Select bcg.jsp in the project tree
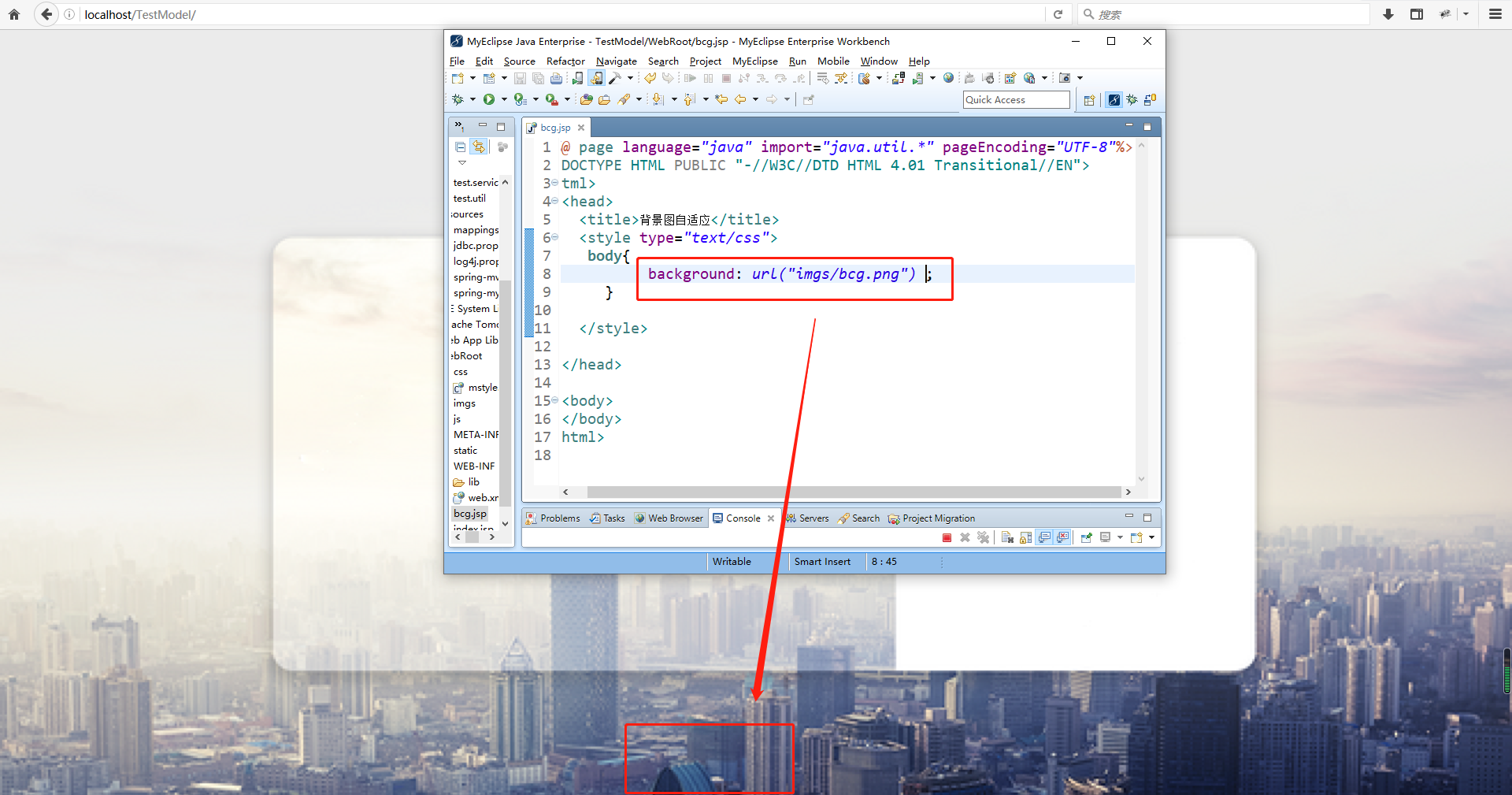This screenshot has height=795, width=1512. click(470, 513)
